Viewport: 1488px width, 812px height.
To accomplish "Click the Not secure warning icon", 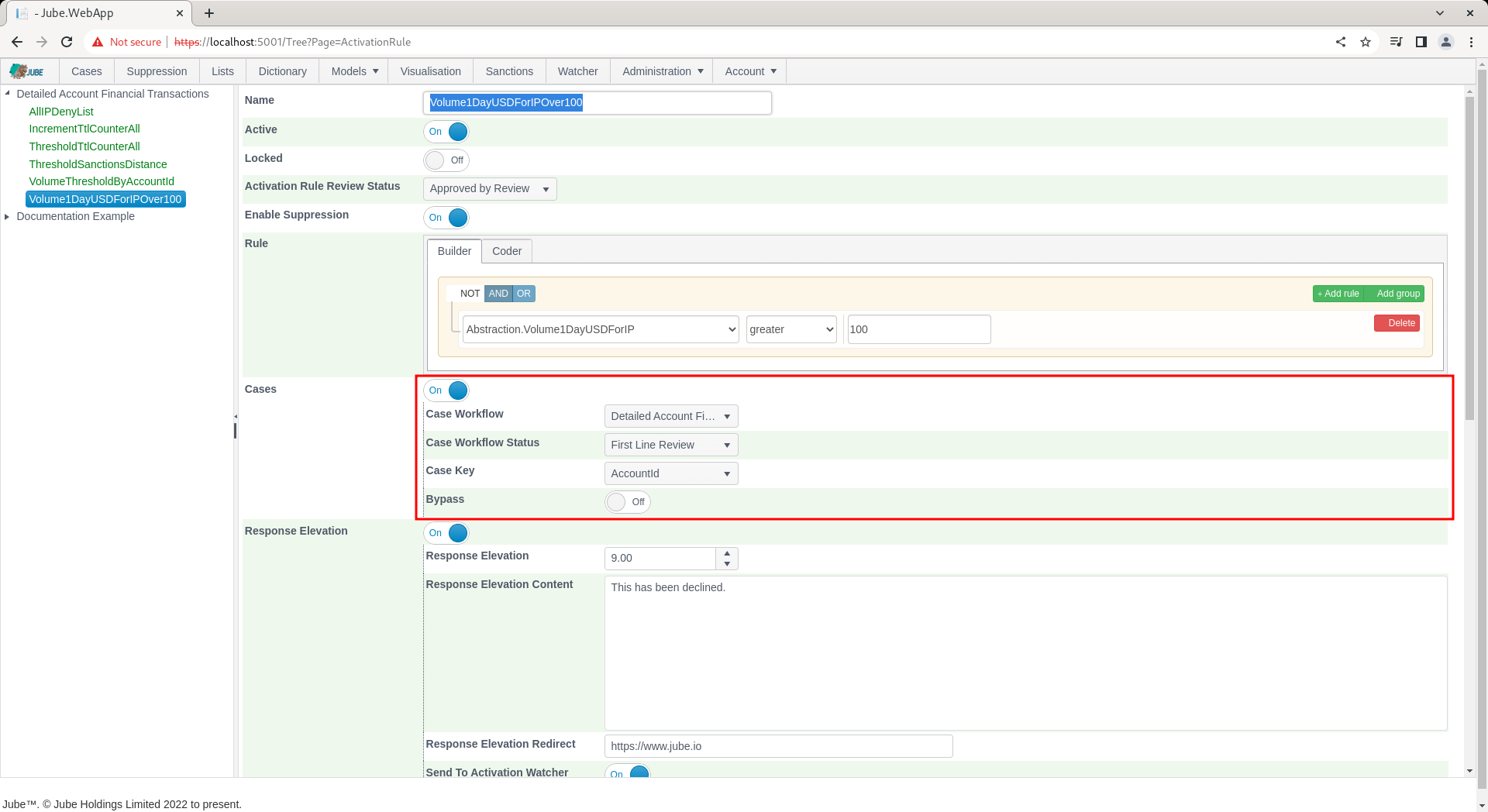I will click(98, 42).
